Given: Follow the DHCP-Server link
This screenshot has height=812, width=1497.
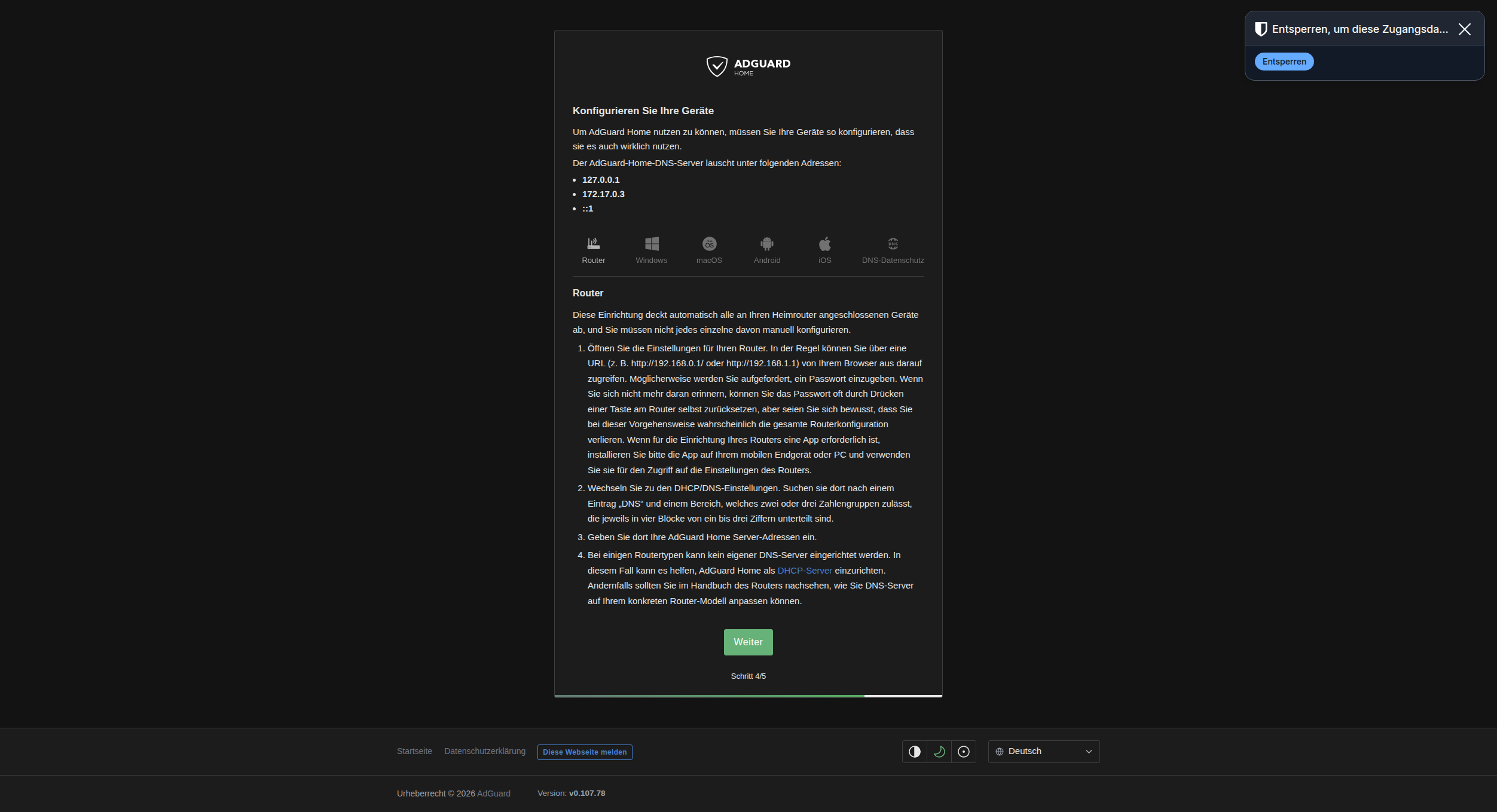Looking at the screenshot, I should pos(805,571).
